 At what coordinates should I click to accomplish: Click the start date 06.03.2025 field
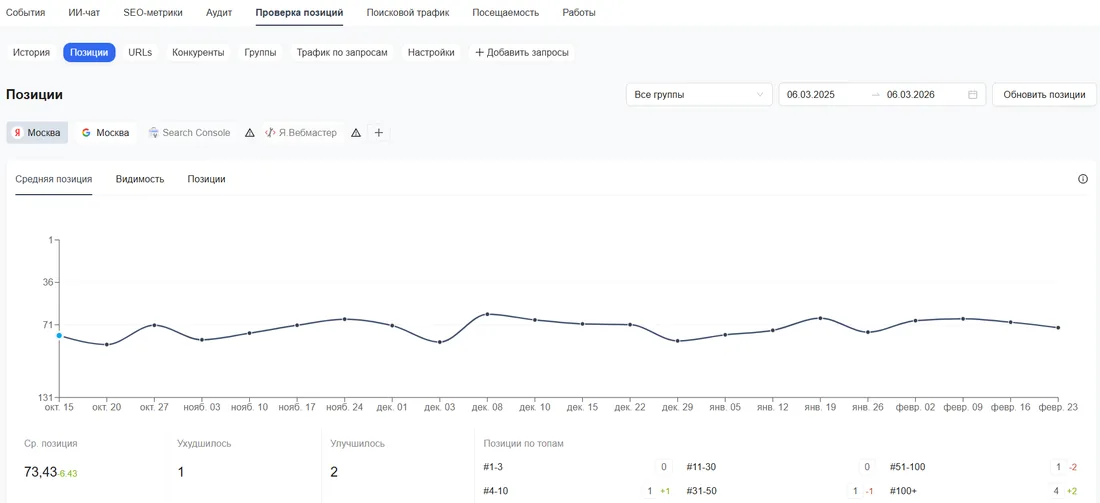811,95
